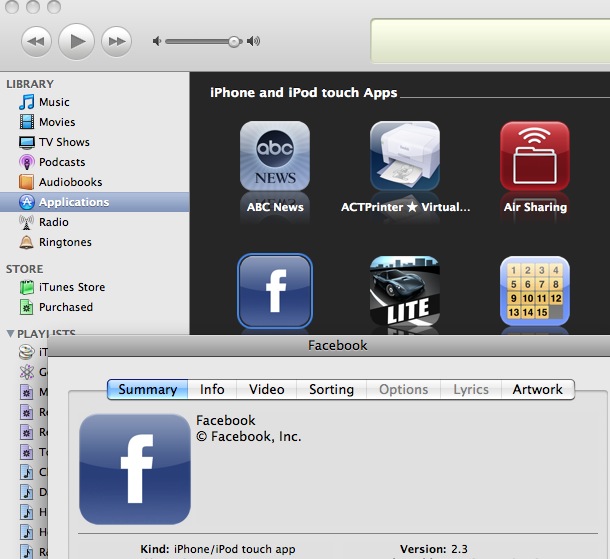This screenshot has height=559, width=610.
Task: Collapse the Playlists section triangle
Action: 11,334
